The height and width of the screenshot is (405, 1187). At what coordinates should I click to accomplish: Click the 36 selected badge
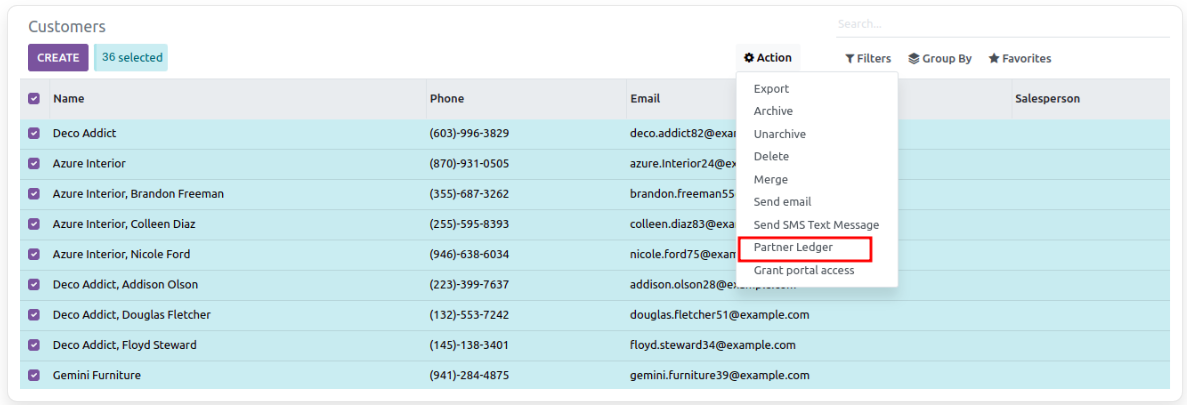131,58
